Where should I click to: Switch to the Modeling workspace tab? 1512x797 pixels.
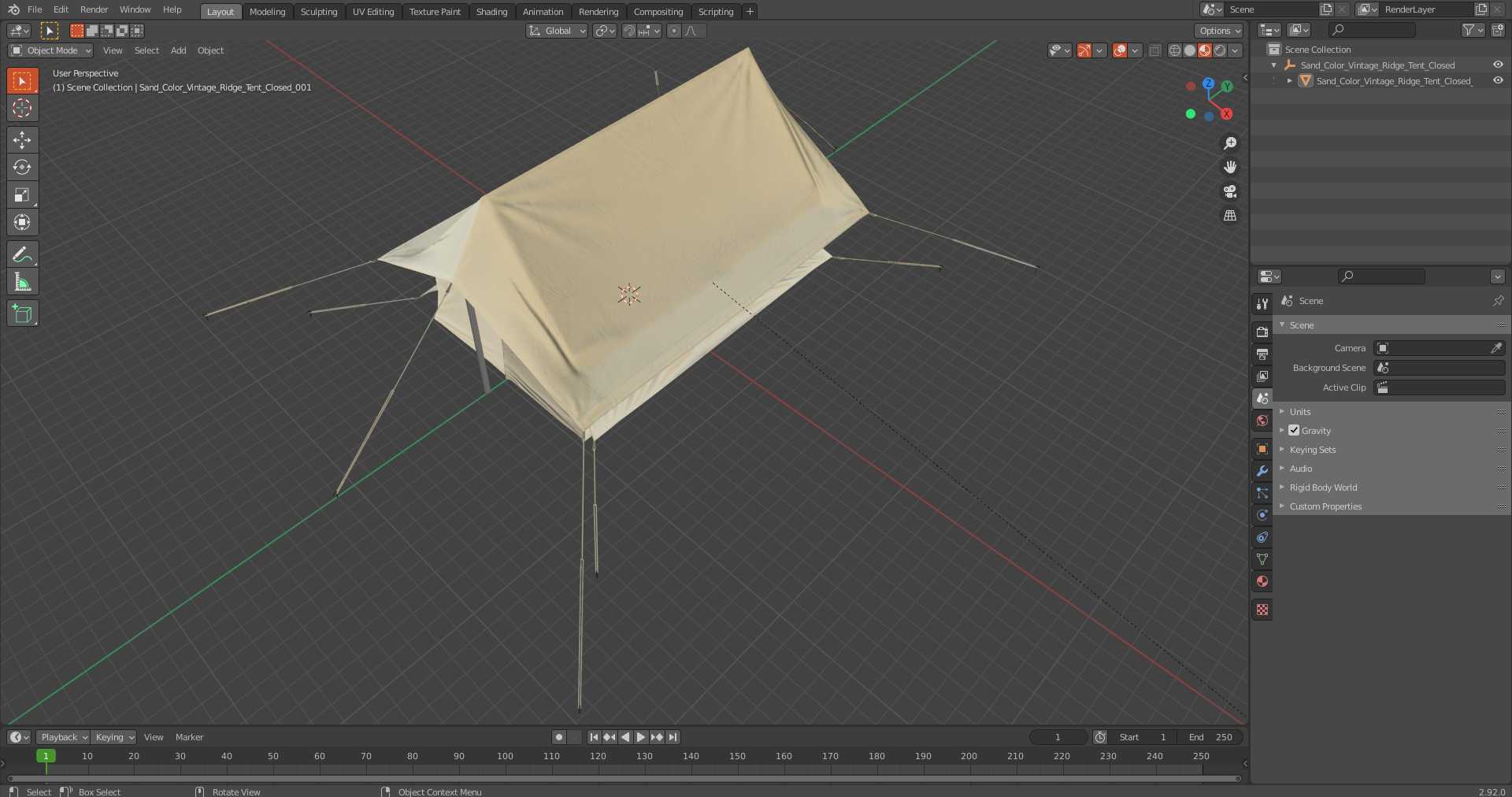click(268, 12)
